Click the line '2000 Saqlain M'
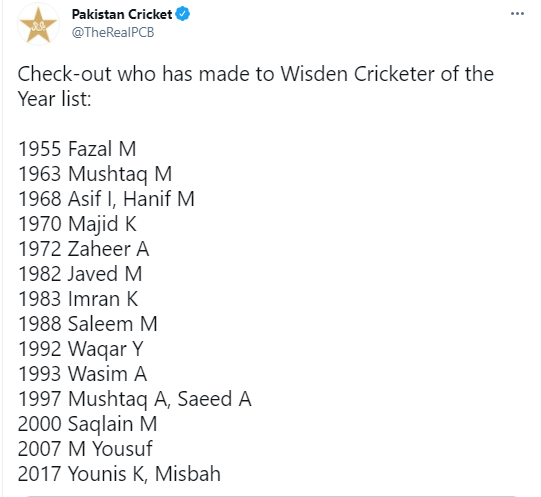Screen dimensions: 541x497 point(88,424)
